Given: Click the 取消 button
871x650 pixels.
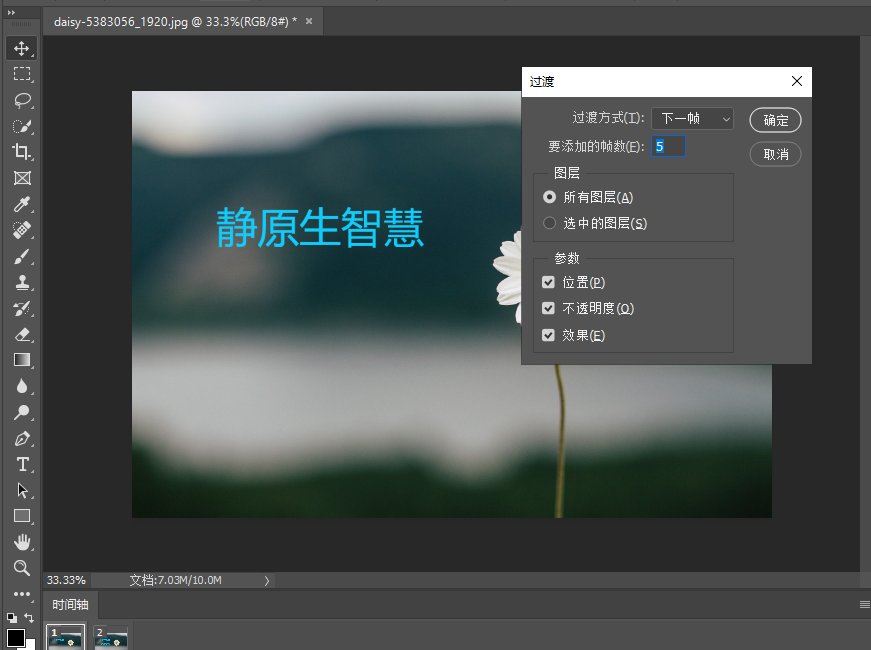Looking at the screenshot, I should [x=775, y=154].
